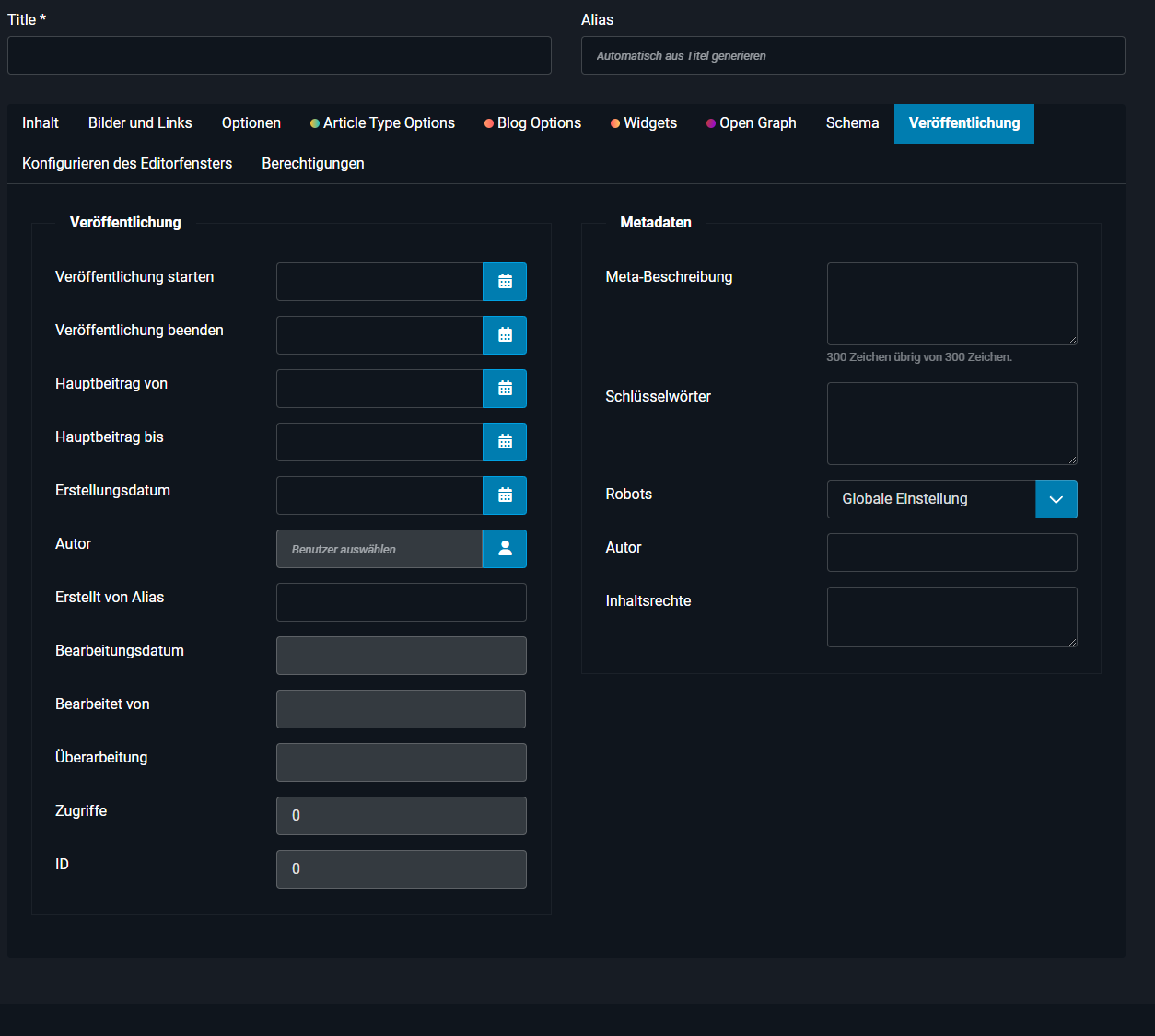Open Konfigurieren des Editorfensters tab
1155x1036 pixels.
point(127,164)
